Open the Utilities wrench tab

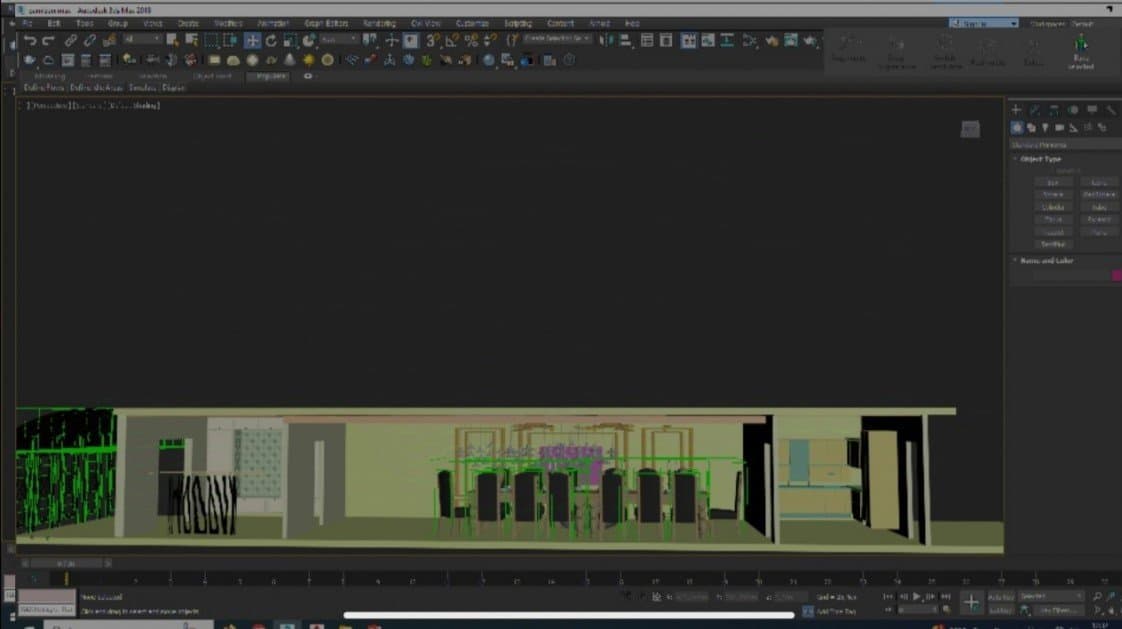click(x=1111, y=109)
